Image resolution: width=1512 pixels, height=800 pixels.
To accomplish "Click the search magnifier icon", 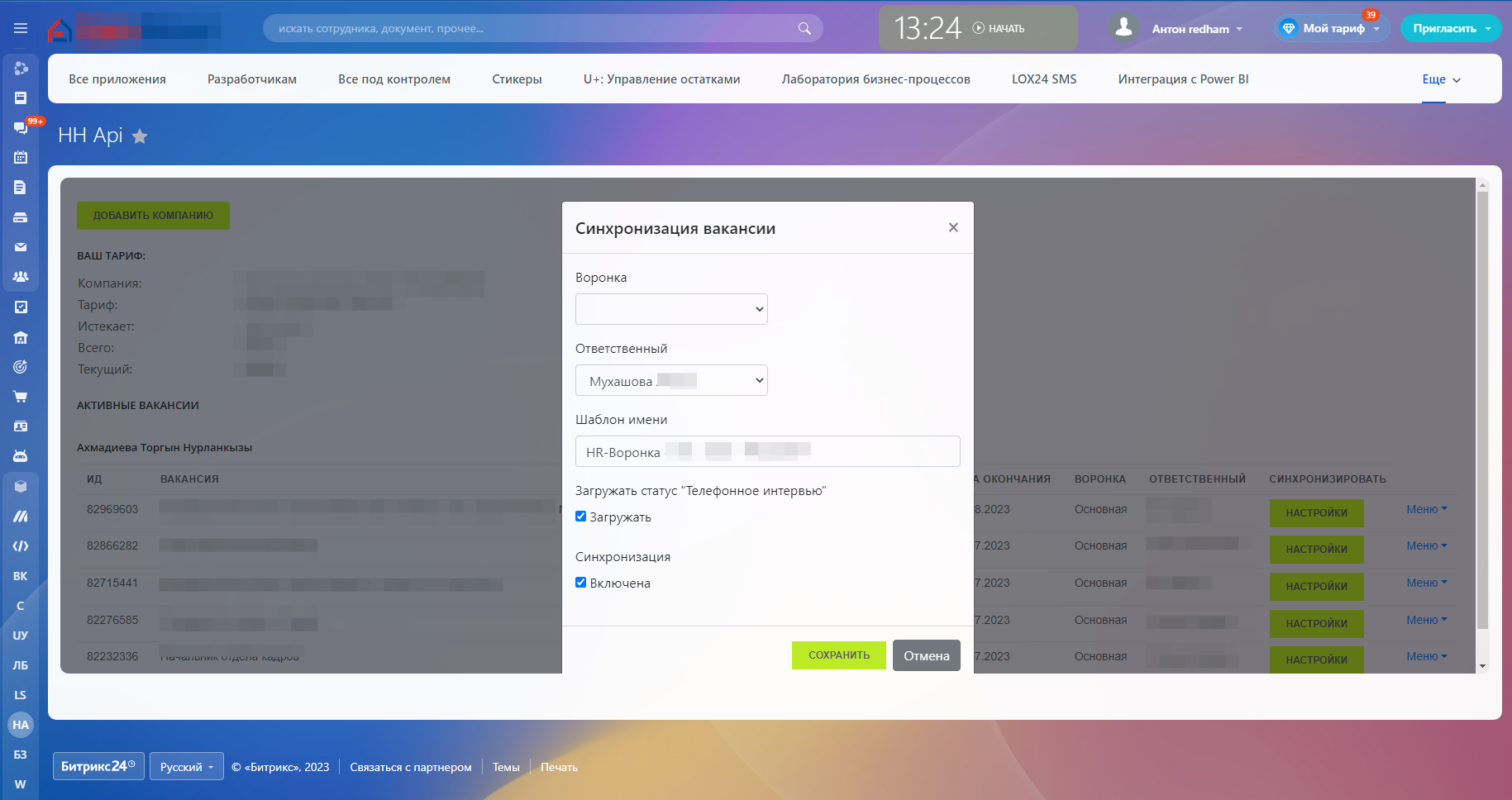I will coord(804,29).
